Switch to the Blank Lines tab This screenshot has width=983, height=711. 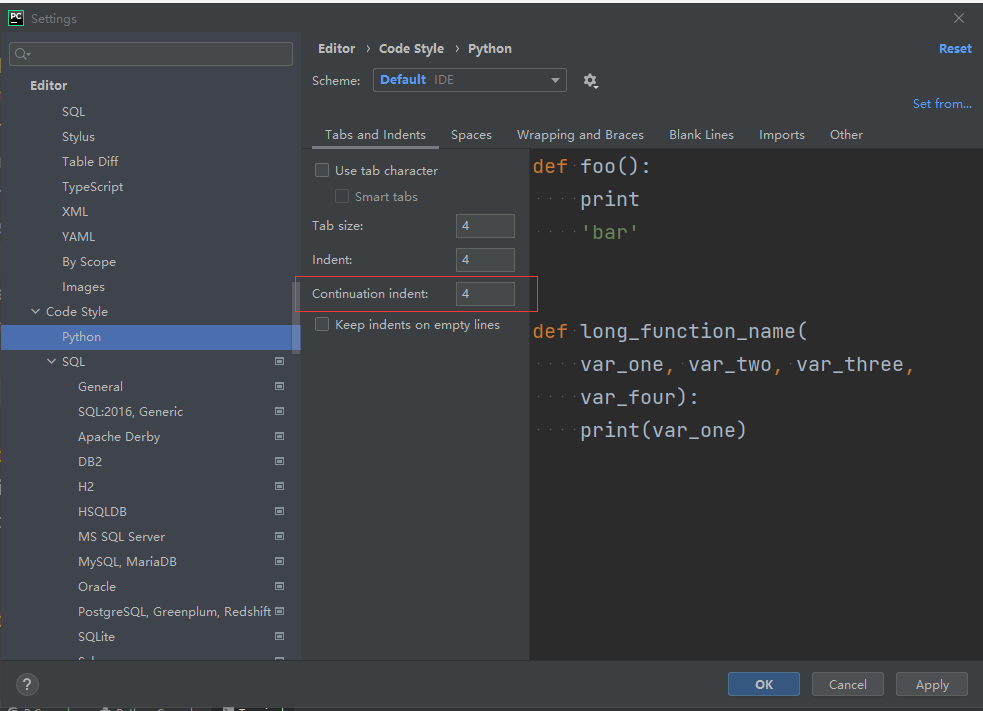point(701,135)
